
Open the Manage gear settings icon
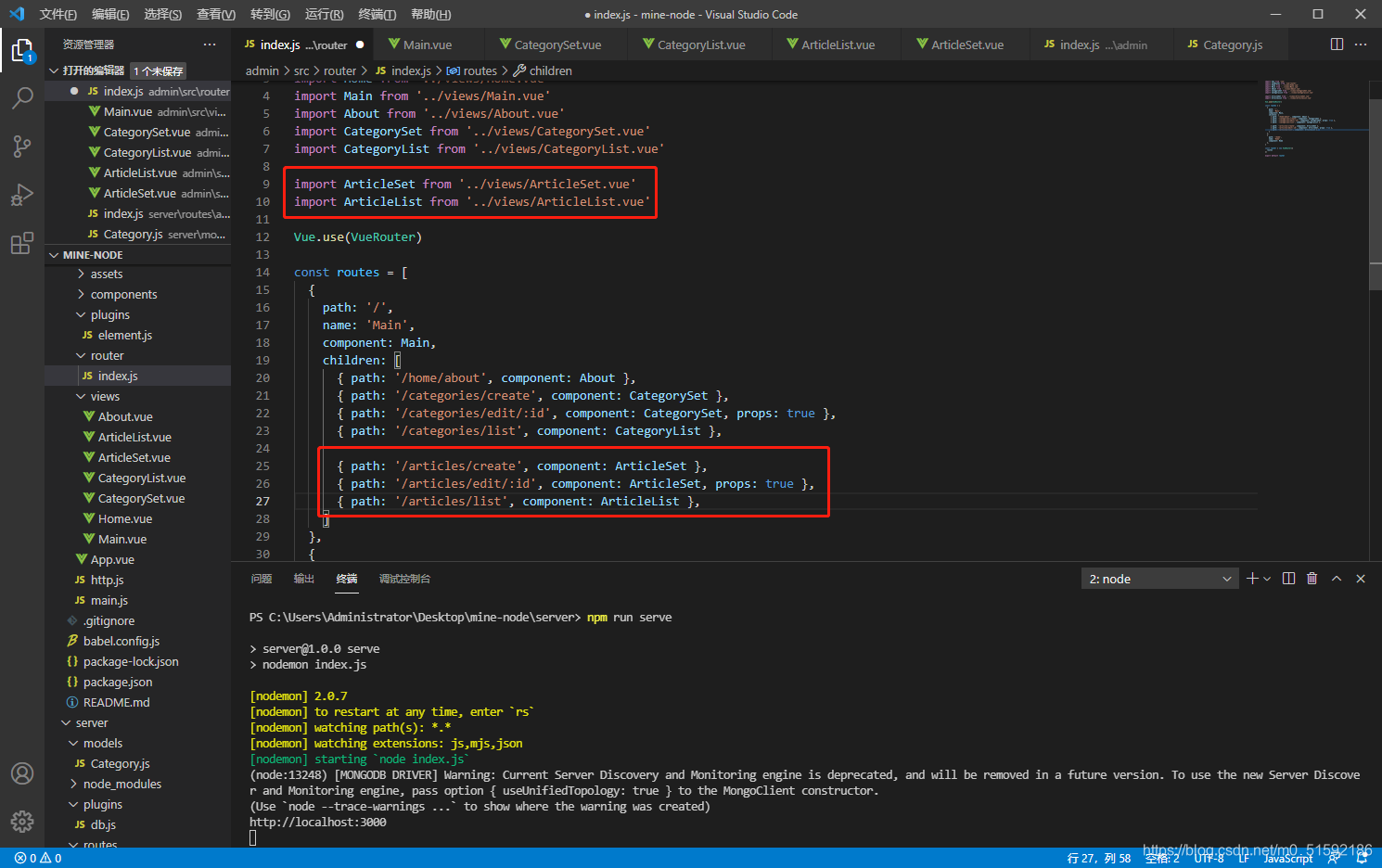(22, 821)
